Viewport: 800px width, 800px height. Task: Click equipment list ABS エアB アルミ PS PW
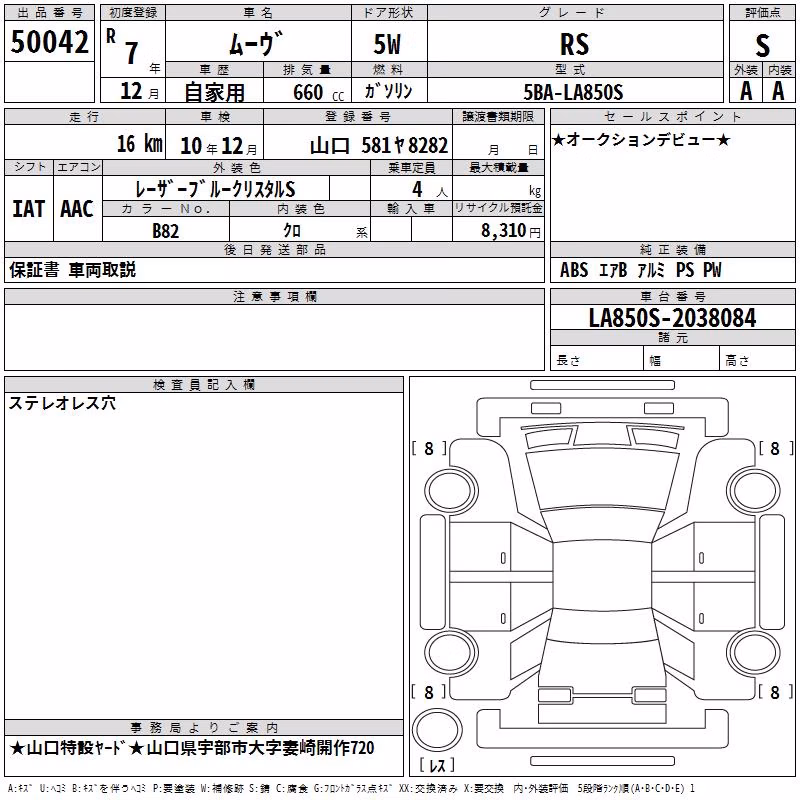click(x=641, y=270)
